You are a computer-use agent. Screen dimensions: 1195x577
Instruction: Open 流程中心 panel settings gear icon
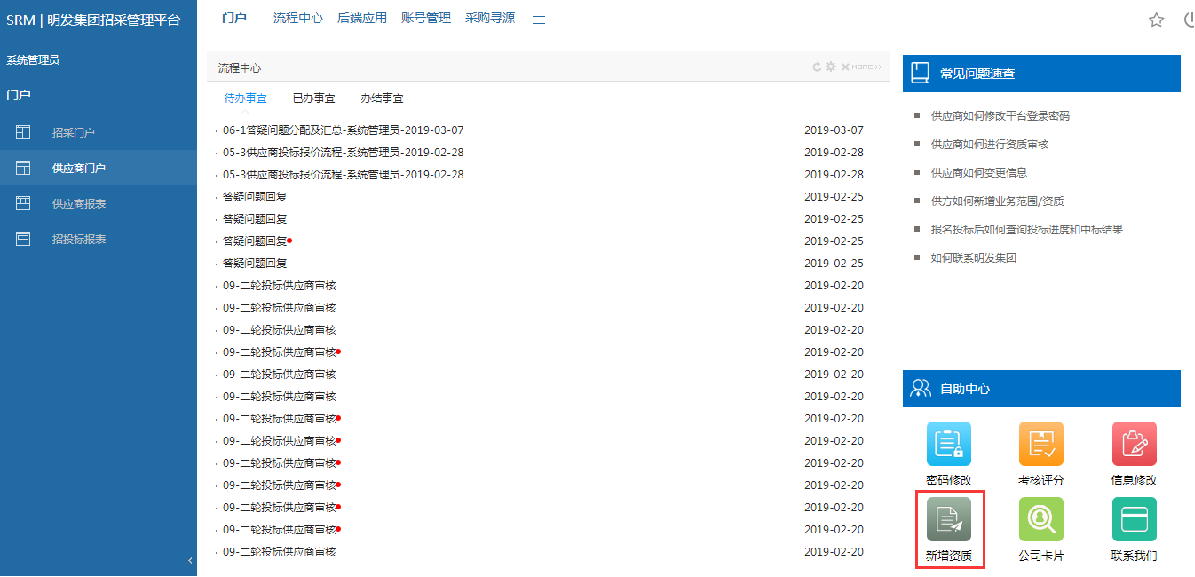[830, 67]
